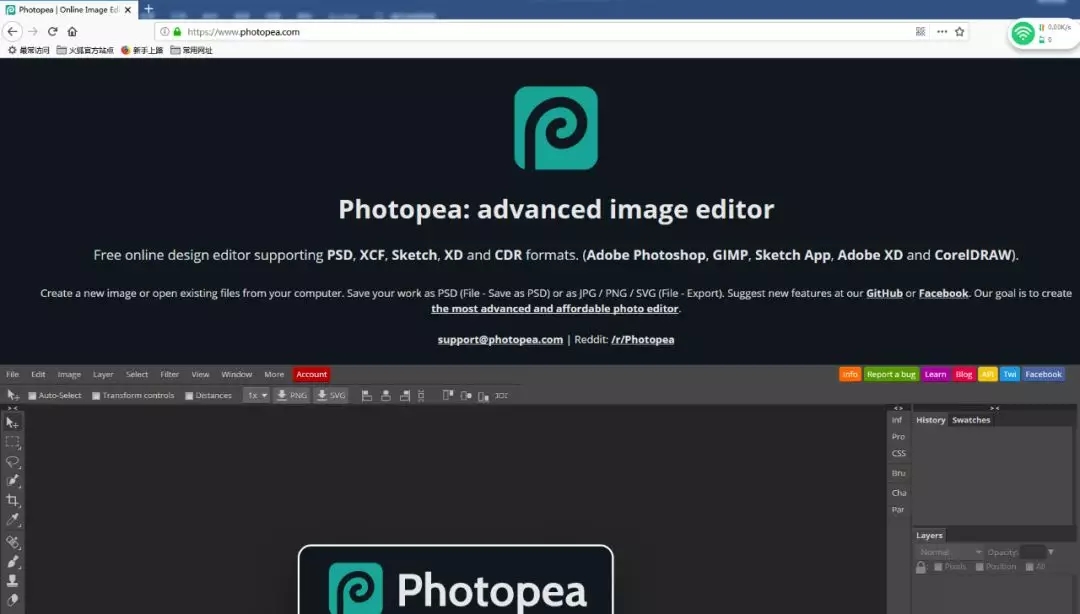Switch to the History tab
1080x614 pixels.
click(x=930, y=420)
